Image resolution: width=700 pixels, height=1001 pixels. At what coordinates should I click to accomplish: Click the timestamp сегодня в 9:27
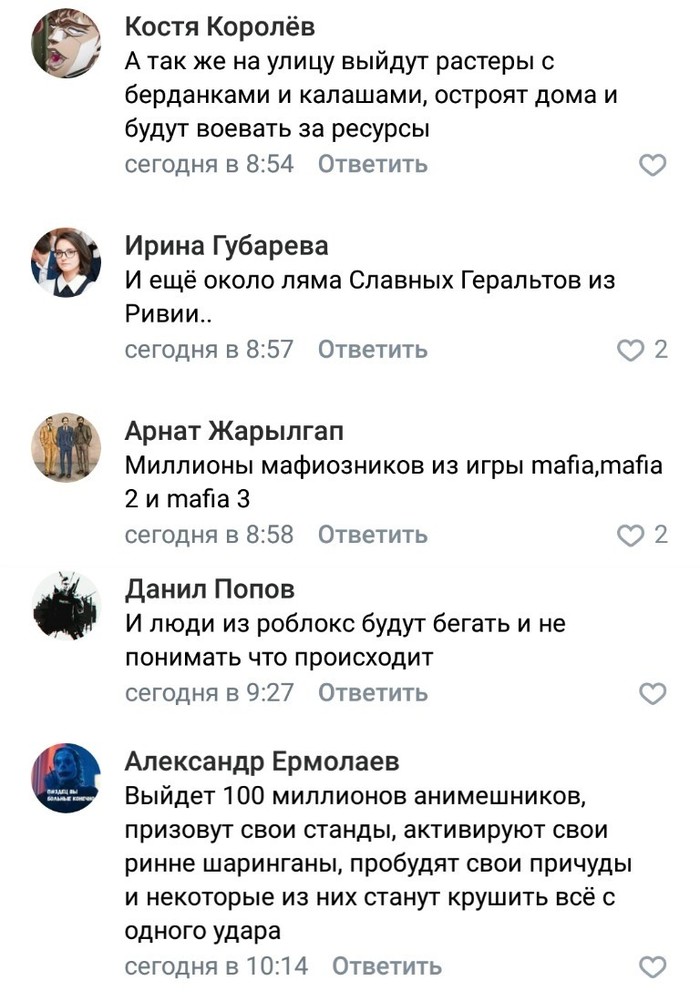click(209, 692)
